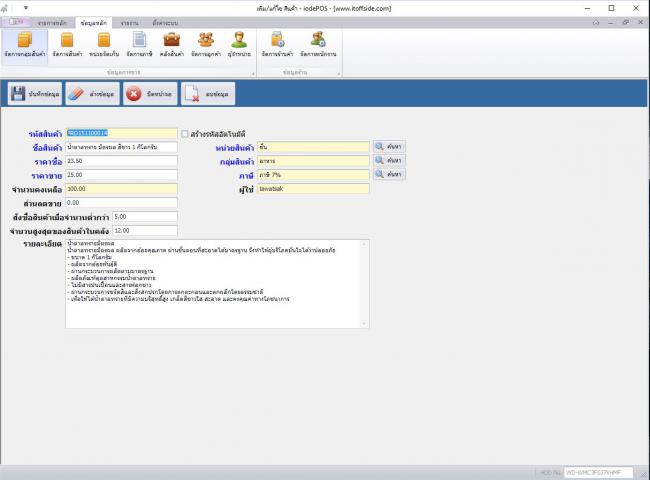650x480 pixels.
Task: Click the reorder threshold field showing 5.00
Action: pos(145,216)
